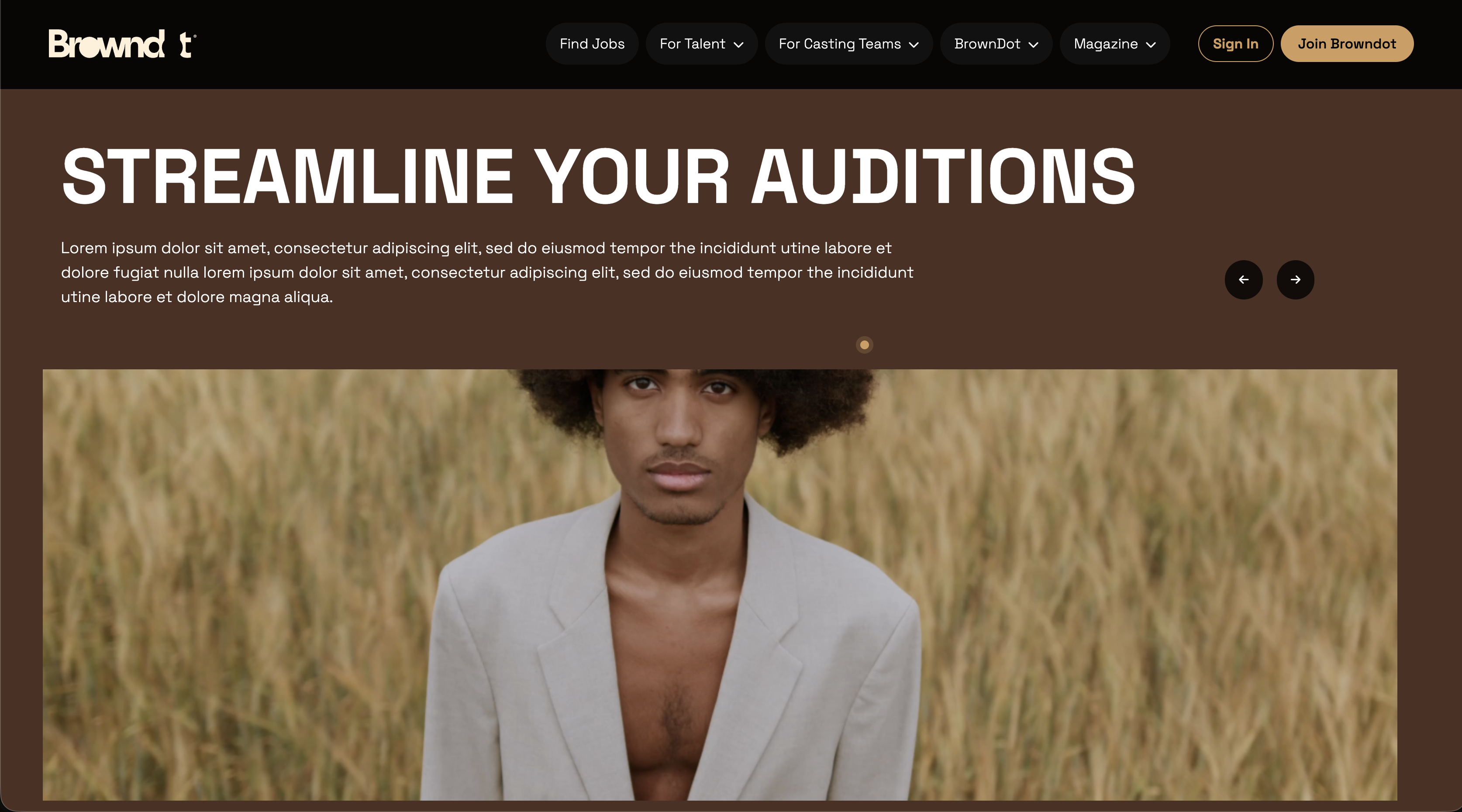Click the Streamline Your Auditions headline

[x=598, y=176]
